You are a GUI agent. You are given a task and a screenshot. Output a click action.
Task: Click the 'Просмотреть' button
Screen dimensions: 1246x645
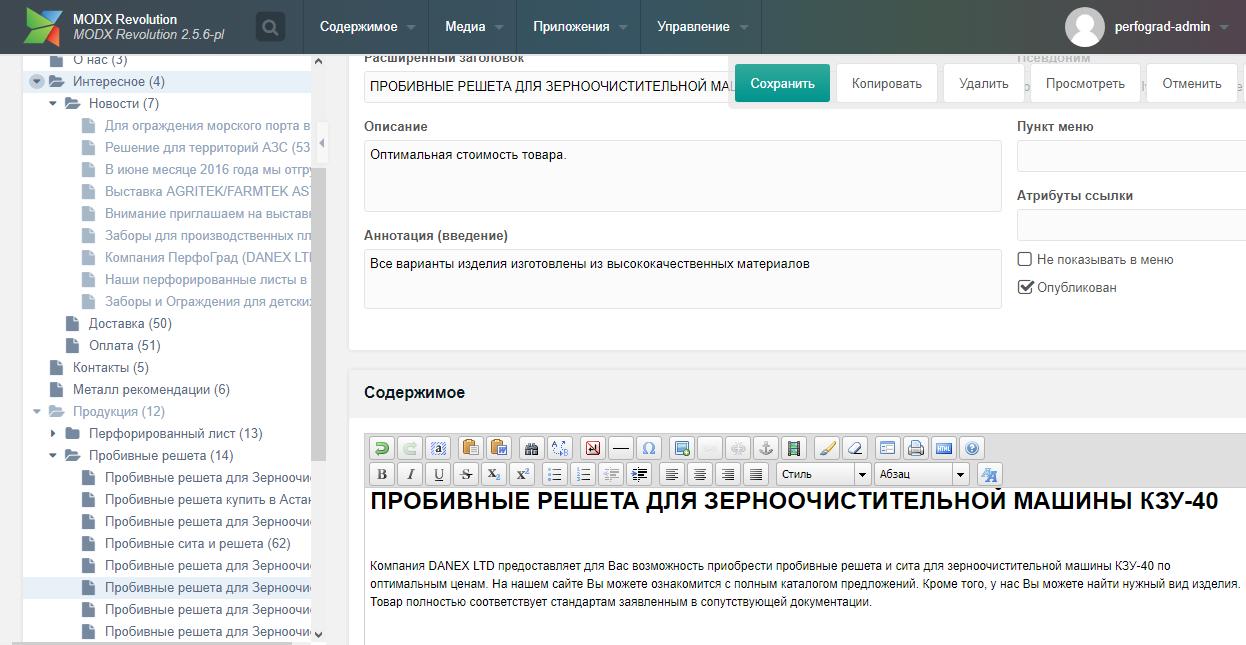1085,83
